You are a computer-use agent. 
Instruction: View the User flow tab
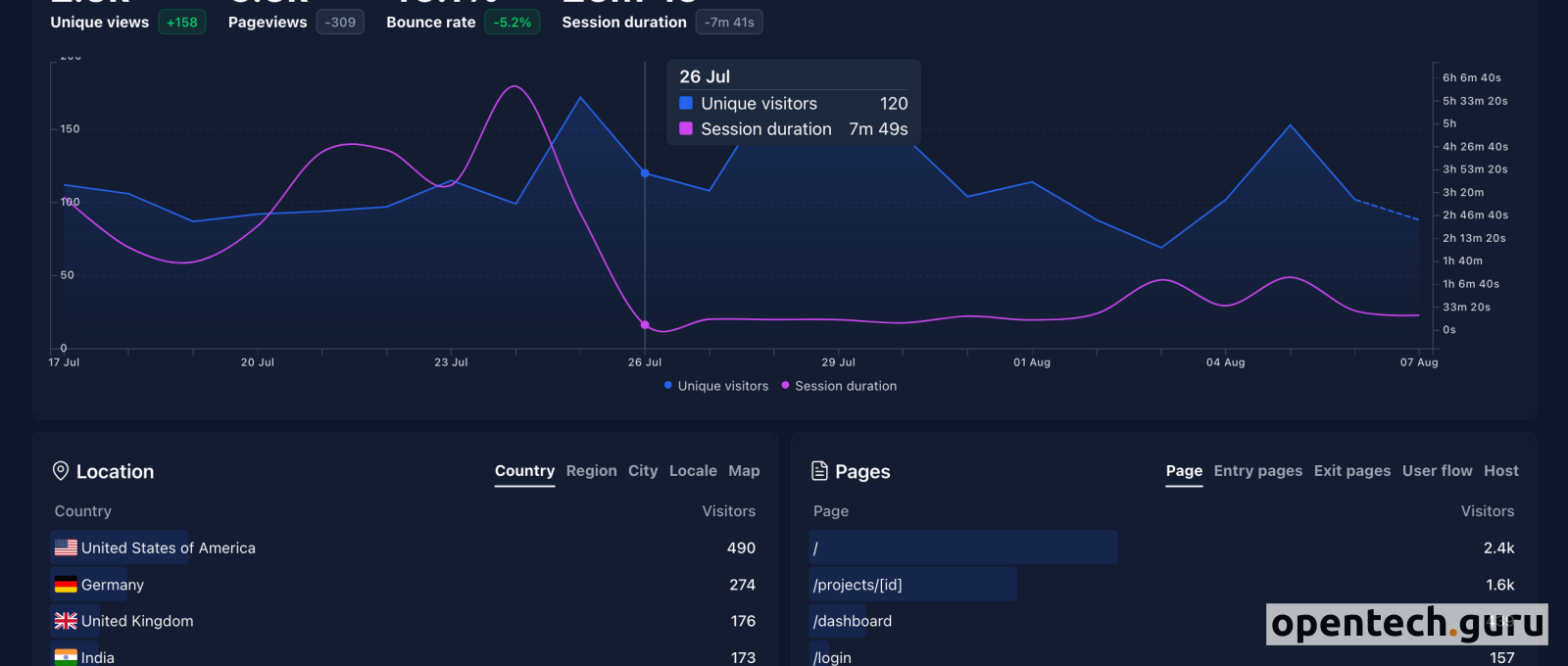click(1437, 471)
